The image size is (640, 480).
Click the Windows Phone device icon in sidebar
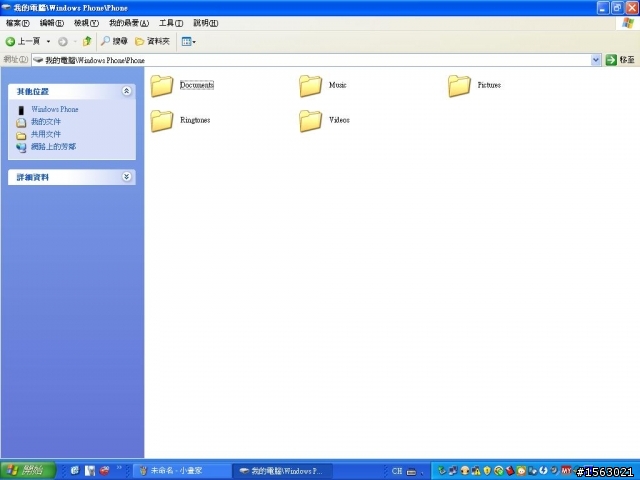click(21, 110)
